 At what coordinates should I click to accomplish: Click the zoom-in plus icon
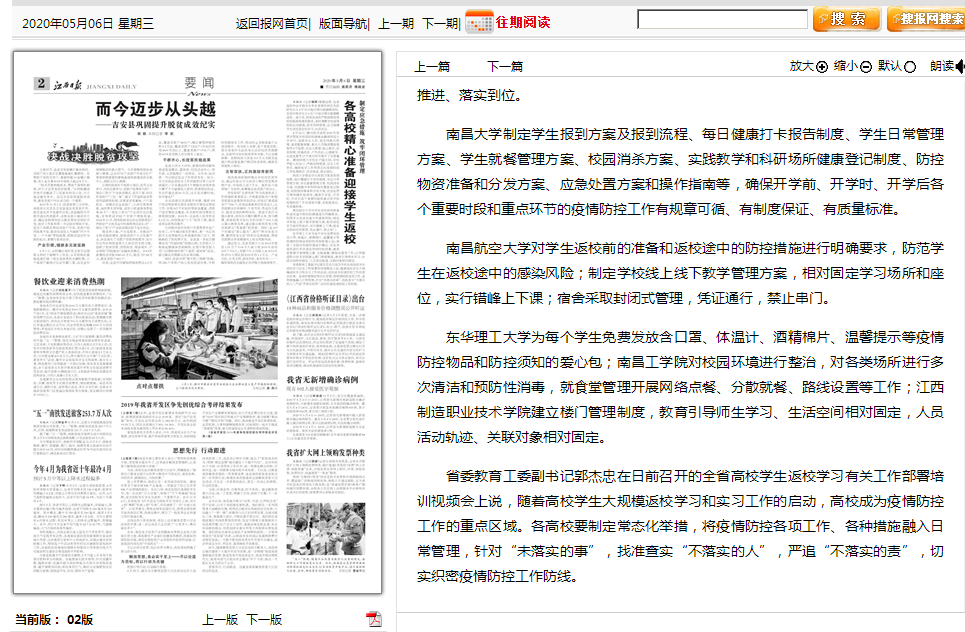822,67
